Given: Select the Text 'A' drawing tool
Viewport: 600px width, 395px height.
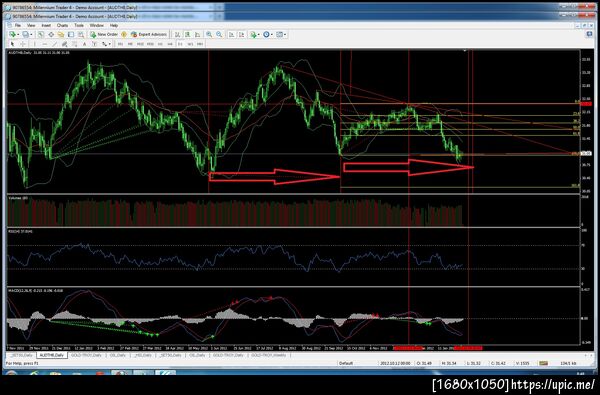Looking at the screenshot, I should click(84, 44).
